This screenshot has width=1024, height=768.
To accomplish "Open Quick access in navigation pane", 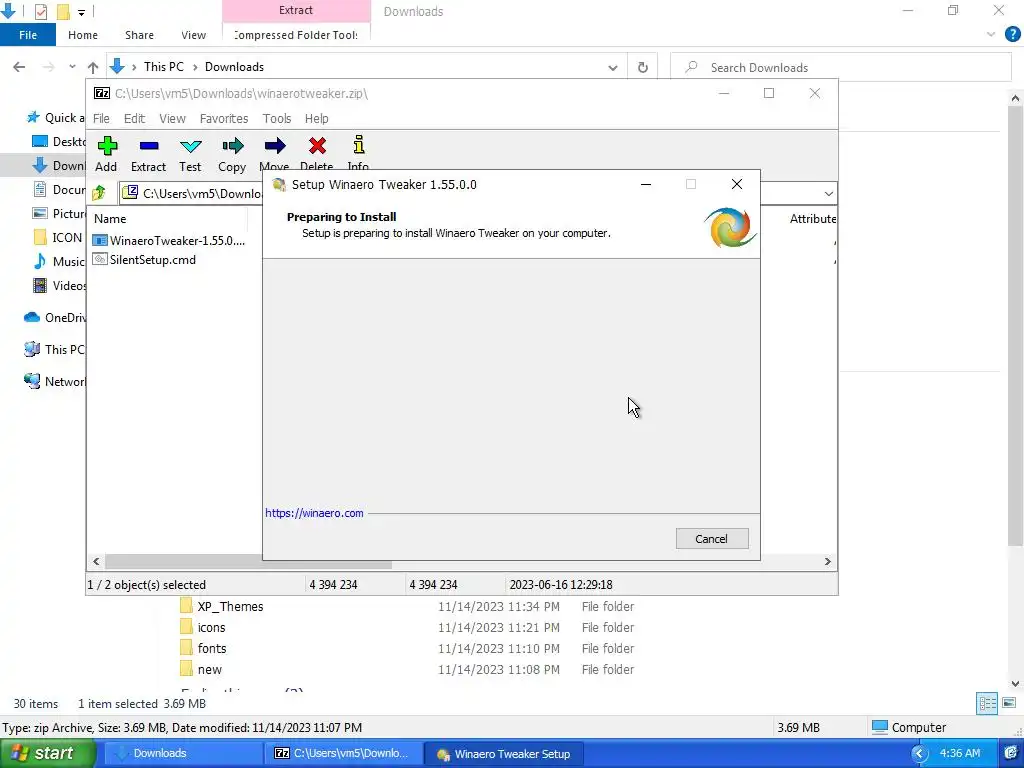I will pos(55,118).
